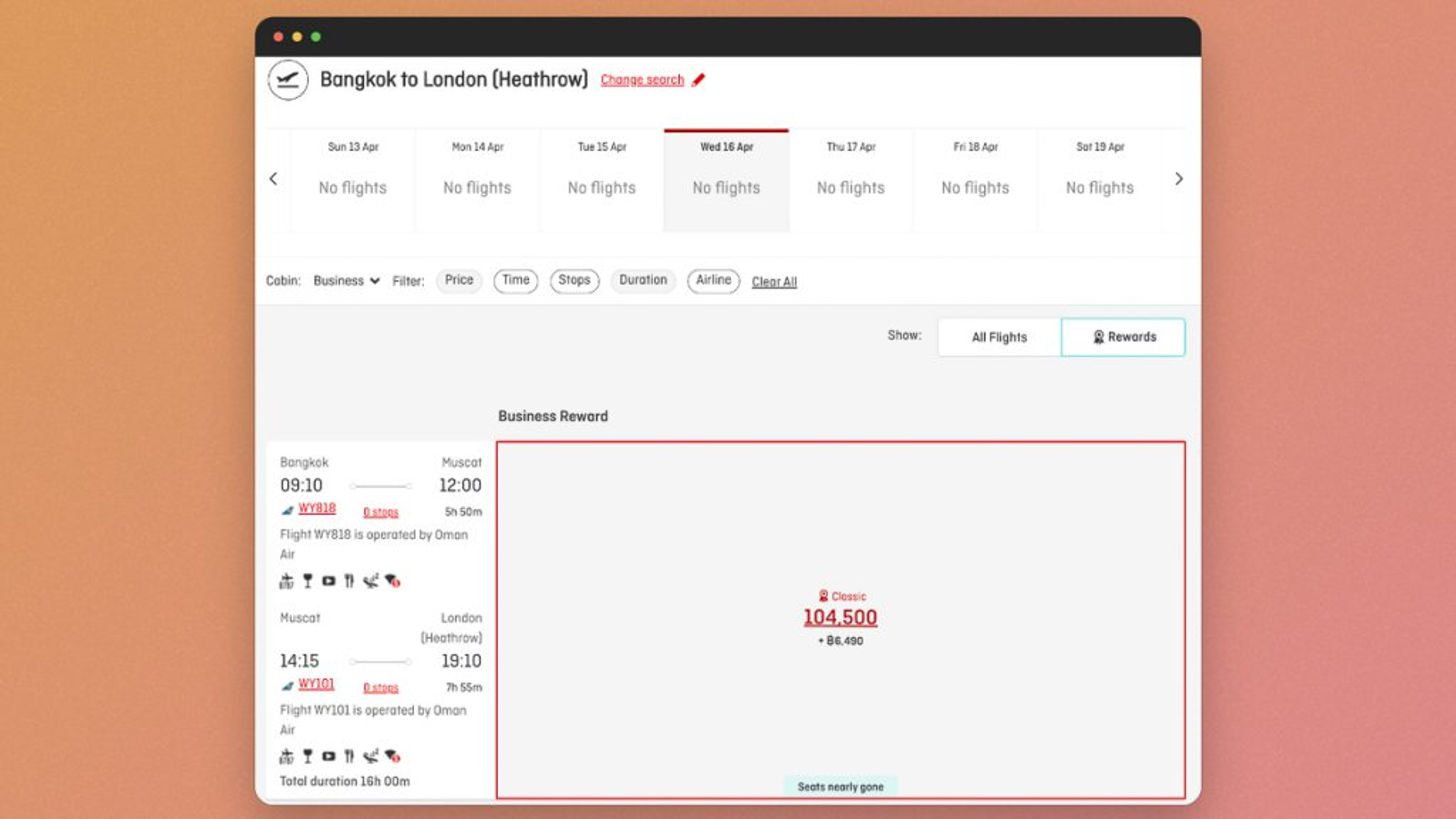The width and height of the screenshot is (1456, 819).
Task: Show previous dates with left chevron
Action: tap(273, 179)
